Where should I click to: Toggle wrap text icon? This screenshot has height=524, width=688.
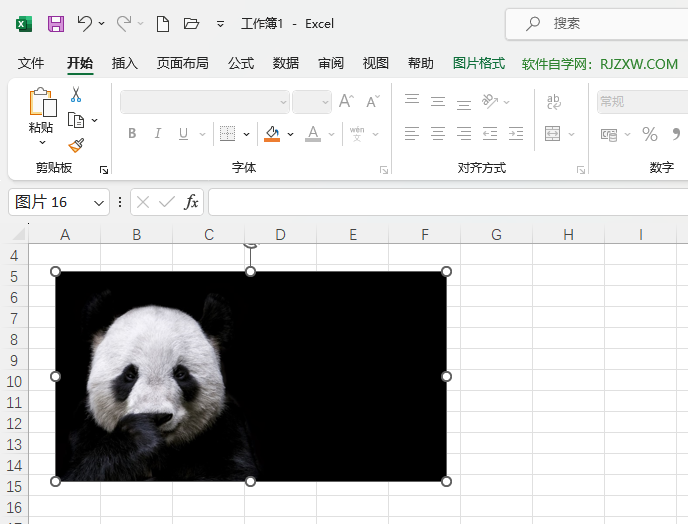554,101
